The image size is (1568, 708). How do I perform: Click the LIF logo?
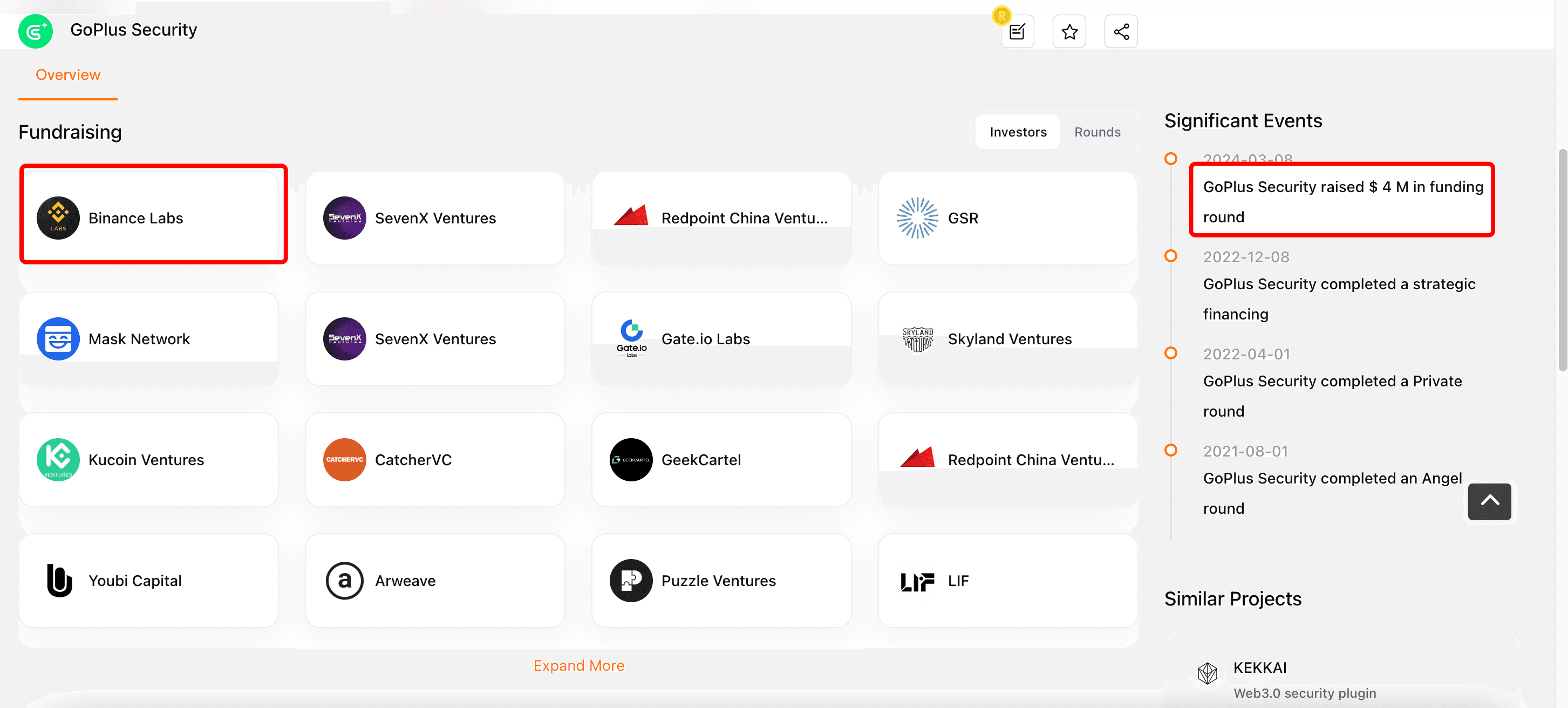tap(917, 581)
